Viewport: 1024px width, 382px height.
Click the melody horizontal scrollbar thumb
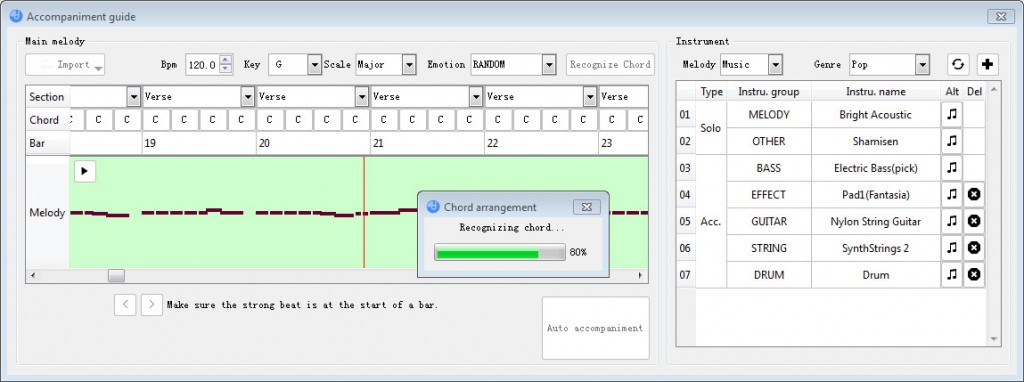click(116, 276)
